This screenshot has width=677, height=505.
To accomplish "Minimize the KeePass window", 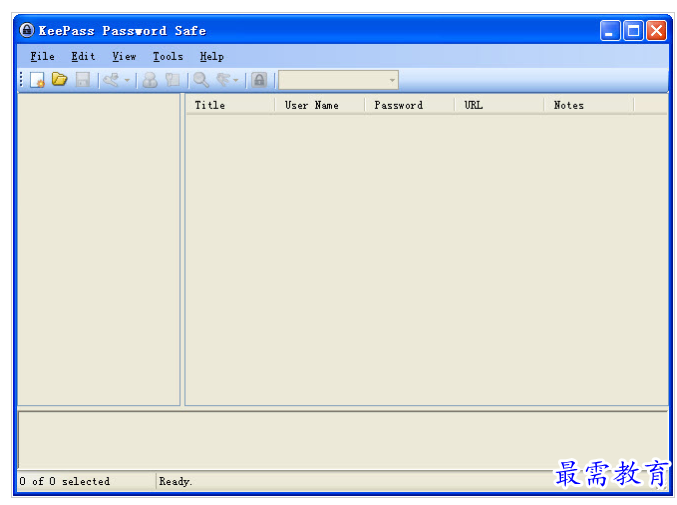I will pos(610,31).
